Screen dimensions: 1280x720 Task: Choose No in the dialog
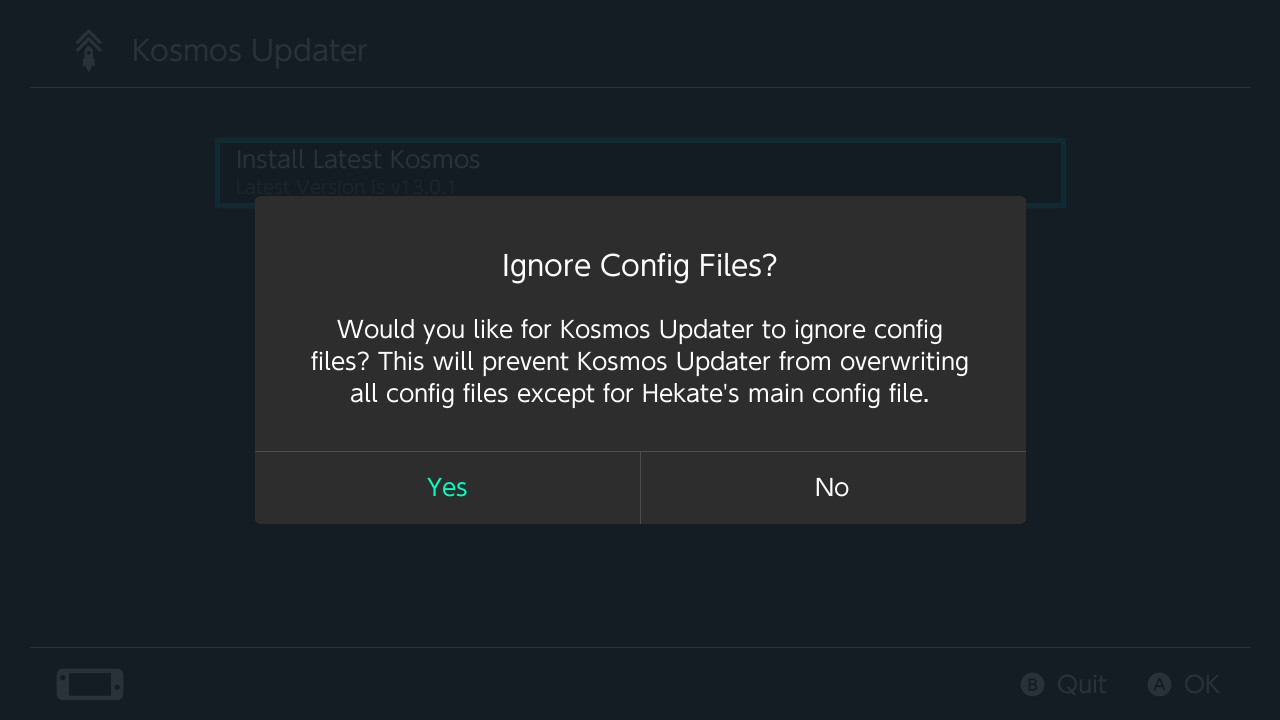pos(832,487)
